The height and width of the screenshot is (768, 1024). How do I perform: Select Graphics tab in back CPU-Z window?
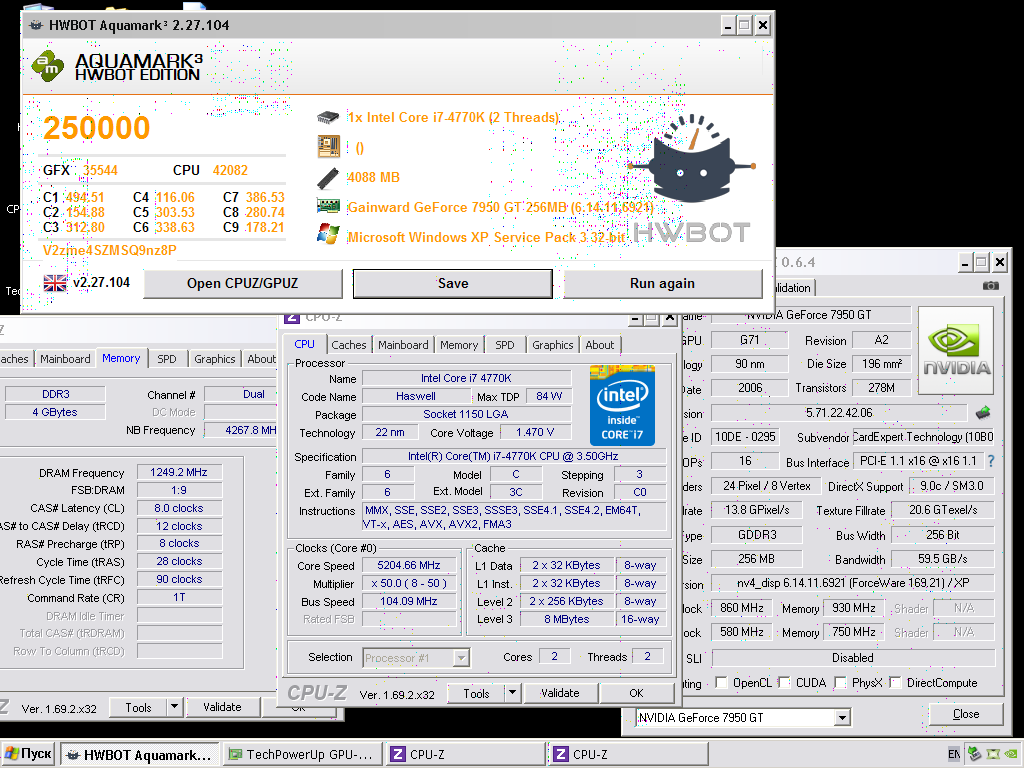214,359
